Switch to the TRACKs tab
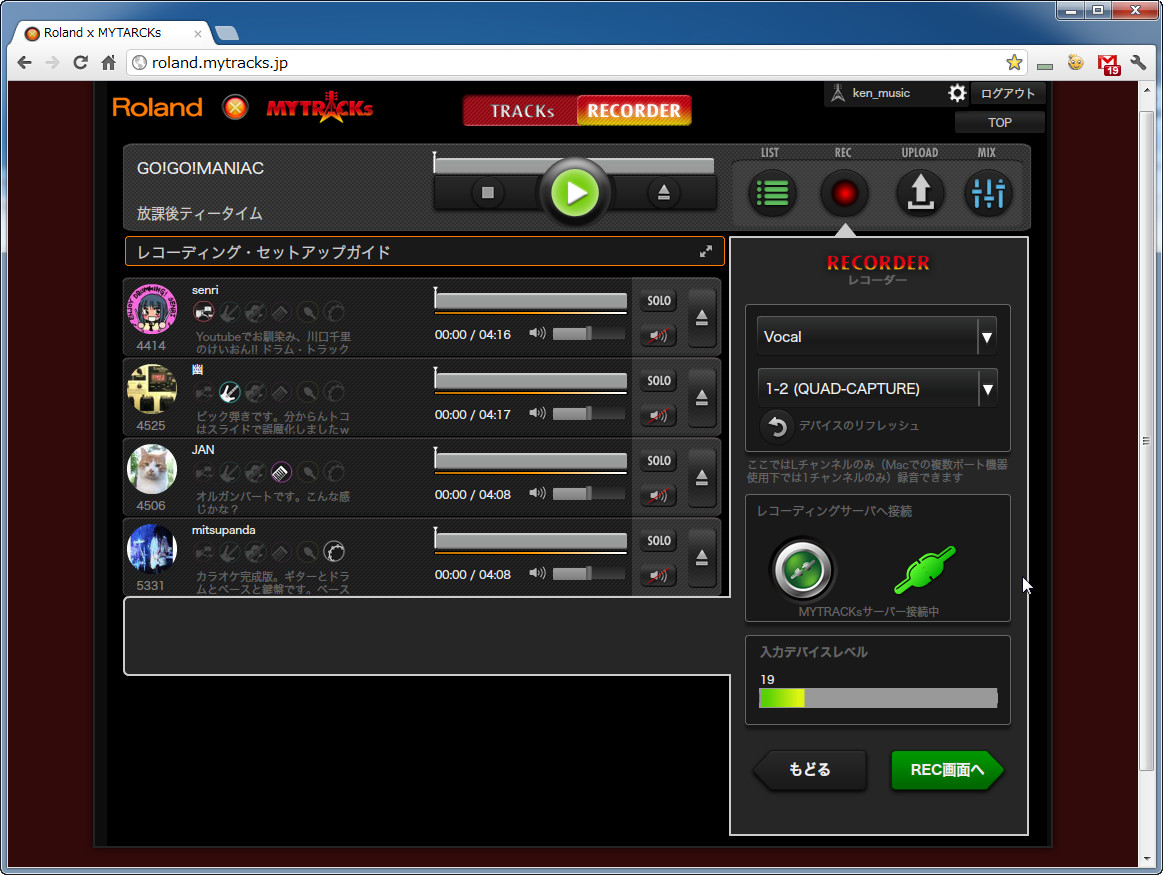1163x875 pixels. tap(521, 110)
